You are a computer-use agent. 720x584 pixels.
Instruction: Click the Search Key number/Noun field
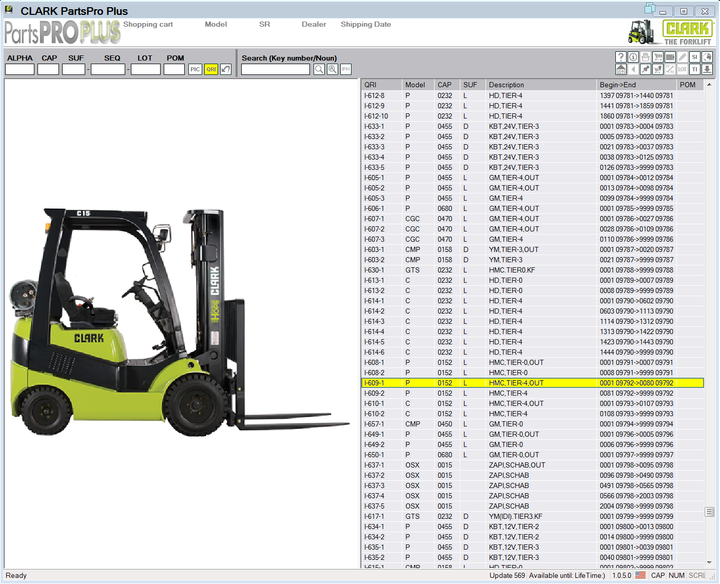coord(276,69)
